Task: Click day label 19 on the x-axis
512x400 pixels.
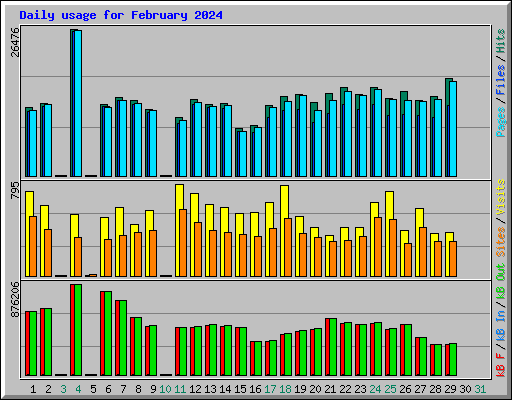Action: coord(300,389)
